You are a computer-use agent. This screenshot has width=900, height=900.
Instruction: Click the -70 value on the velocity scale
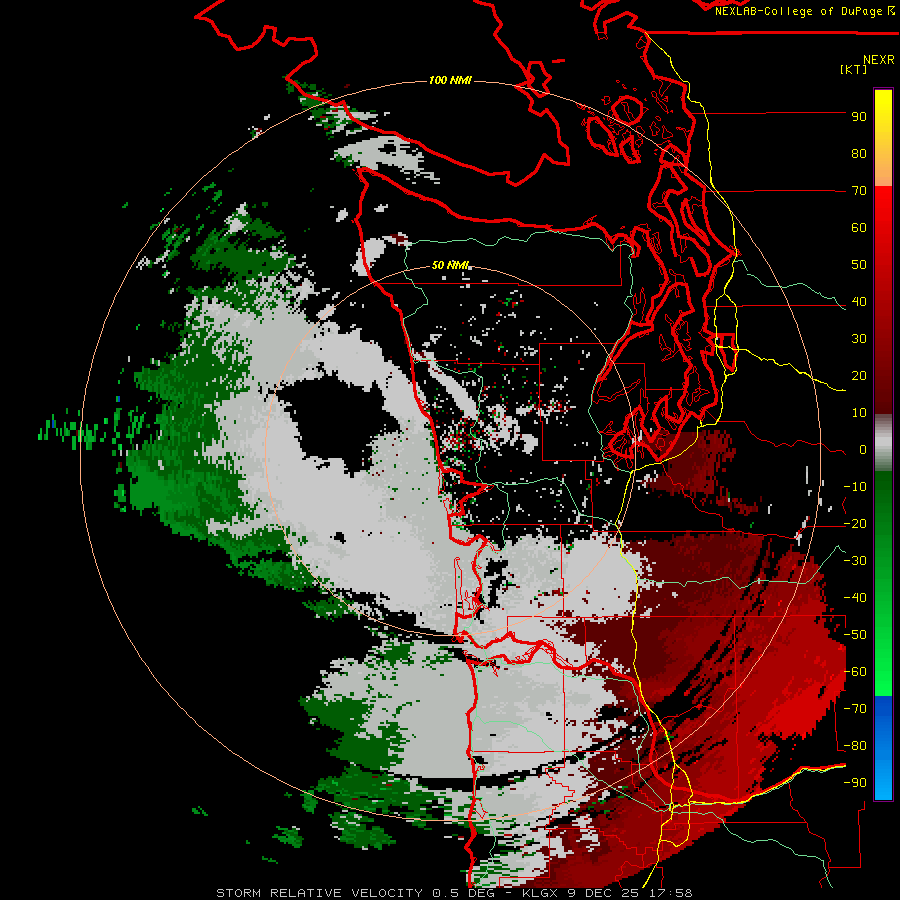855,709
